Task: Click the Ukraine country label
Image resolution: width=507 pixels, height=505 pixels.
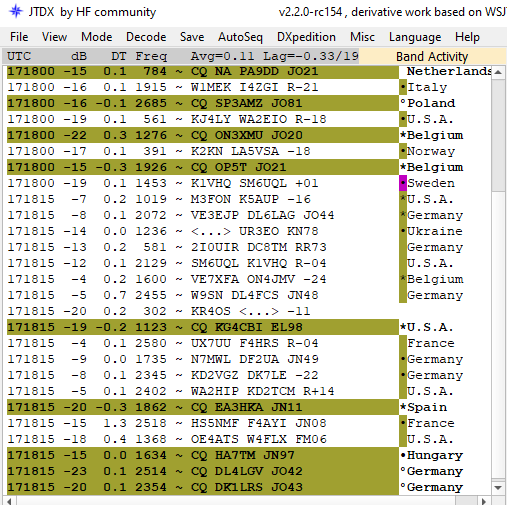Action: [435, 231]
